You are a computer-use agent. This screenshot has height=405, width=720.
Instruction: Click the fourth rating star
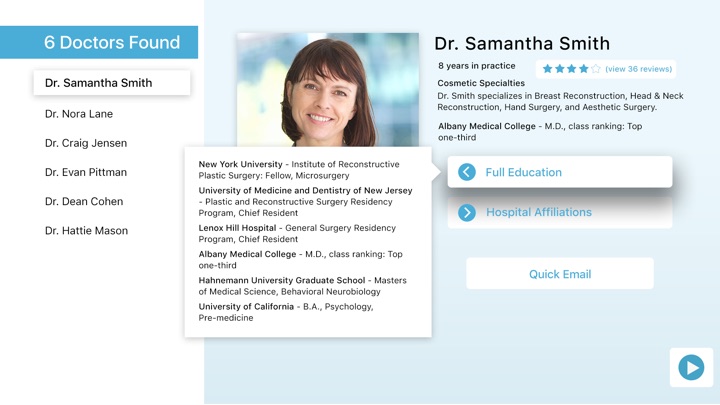tap(584, 69)
